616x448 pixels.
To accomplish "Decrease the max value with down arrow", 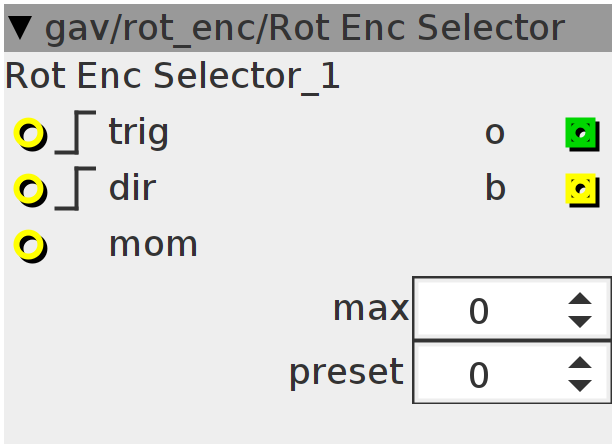I will pyautogui.click(x=580, y=321).
